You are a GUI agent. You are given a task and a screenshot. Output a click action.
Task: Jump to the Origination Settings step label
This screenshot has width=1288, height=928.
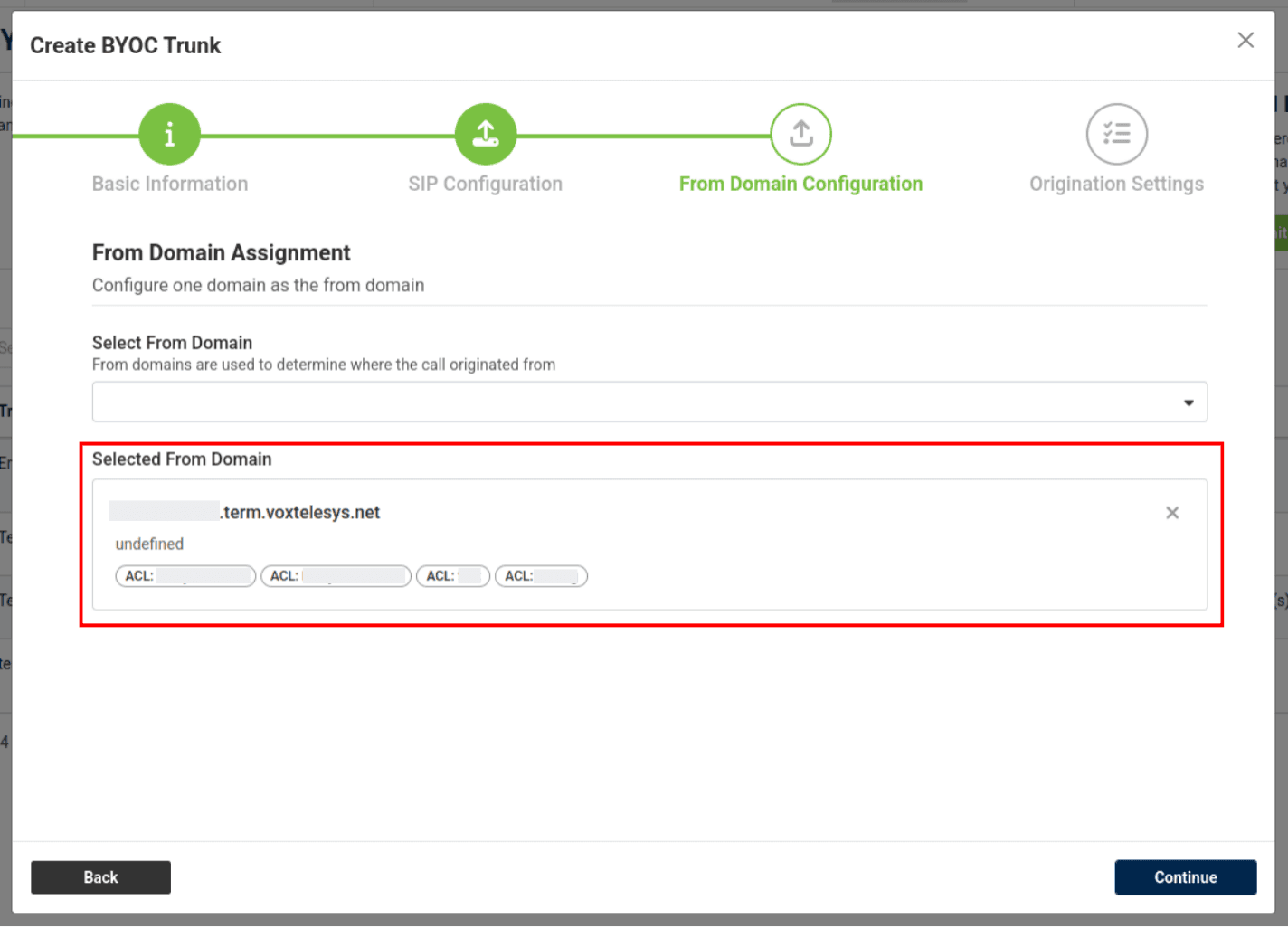(1116, 184)
